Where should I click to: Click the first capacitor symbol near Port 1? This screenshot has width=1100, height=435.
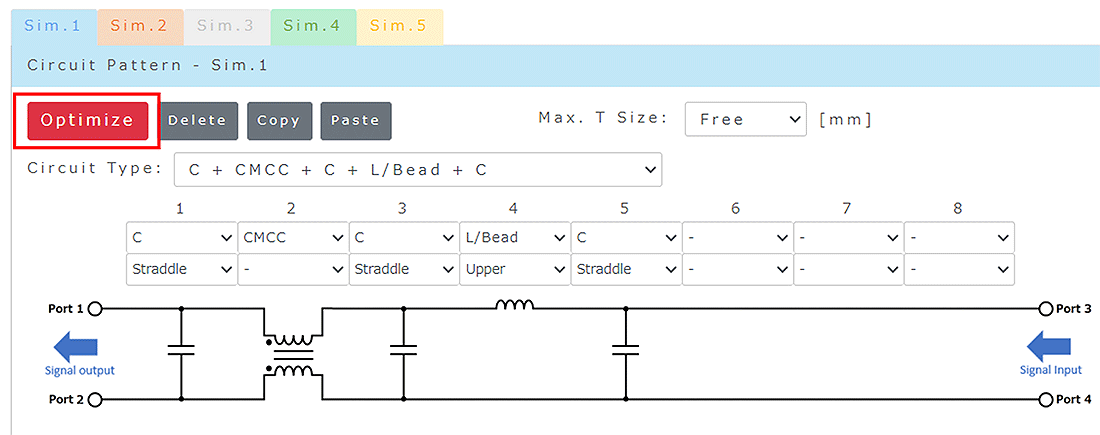pos(181,349)
